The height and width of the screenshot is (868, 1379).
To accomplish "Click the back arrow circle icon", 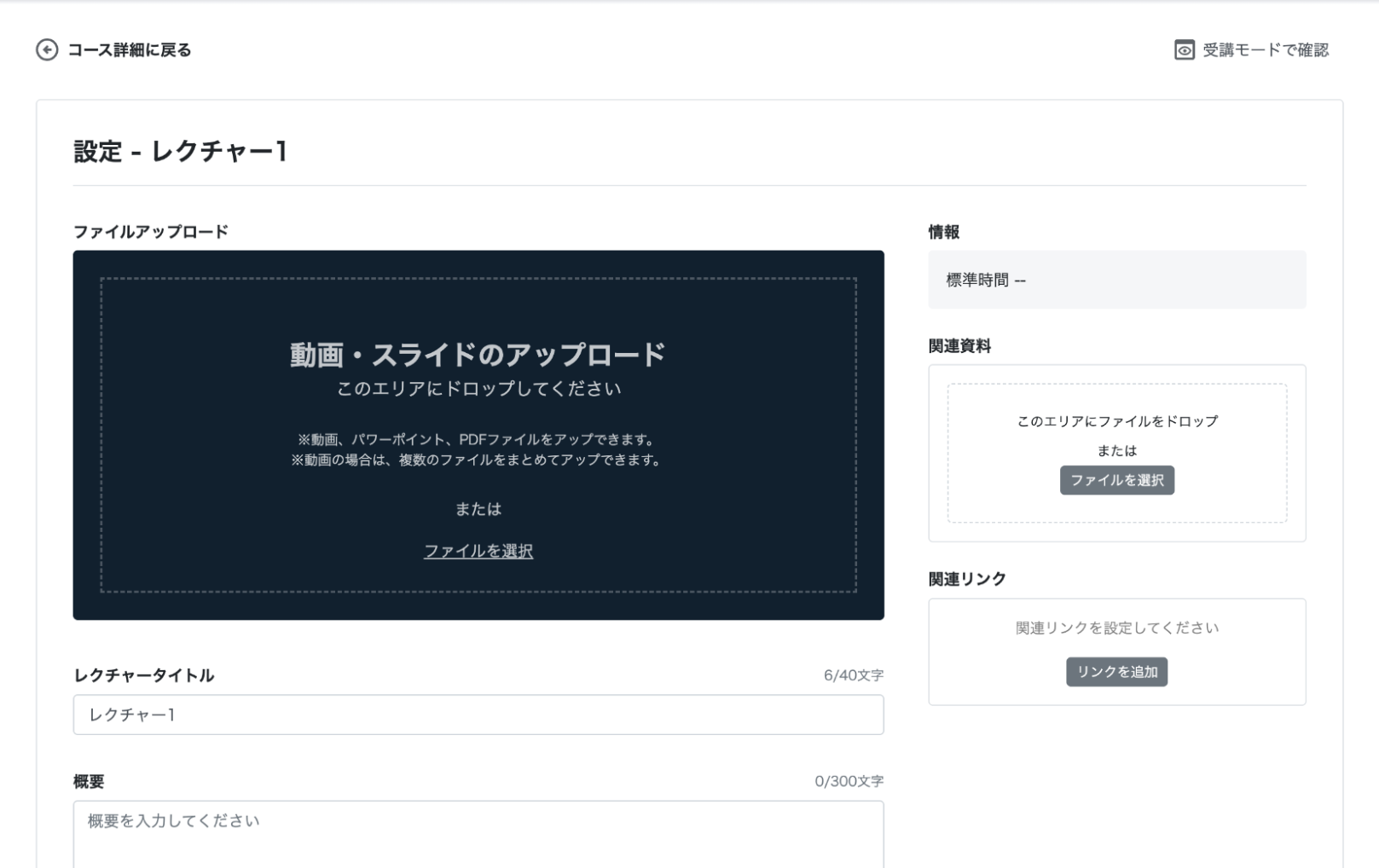I will pos(47,50).
